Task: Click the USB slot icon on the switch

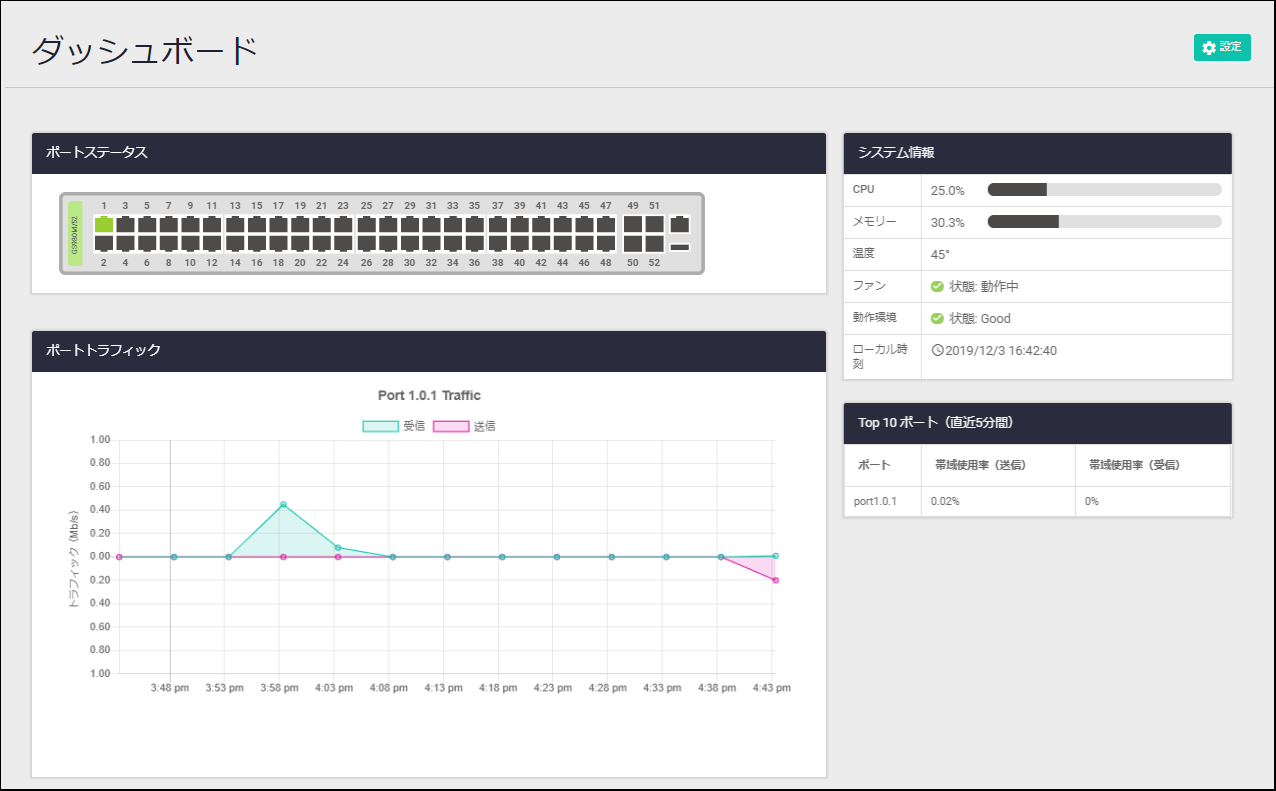Action: pyautogui.click(x=680, y=247)
